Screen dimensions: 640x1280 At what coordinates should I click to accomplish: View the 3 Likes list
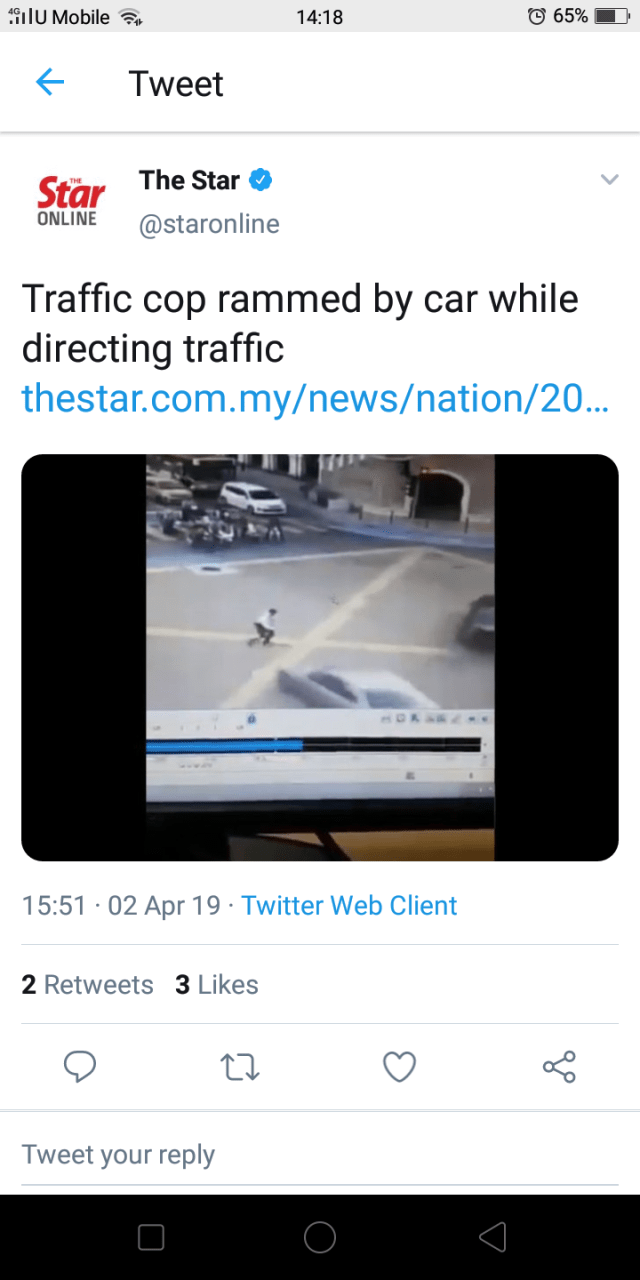tap(216, 985)
